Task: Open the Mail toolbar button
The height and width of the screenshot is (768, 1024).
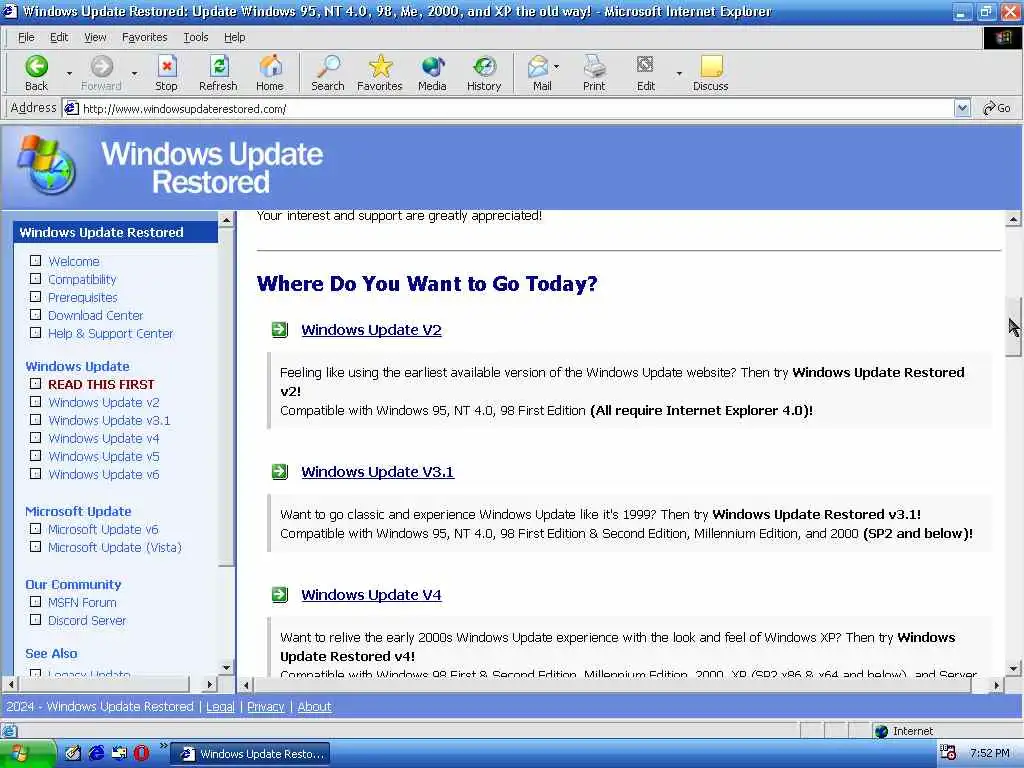Action: point(539,72)
